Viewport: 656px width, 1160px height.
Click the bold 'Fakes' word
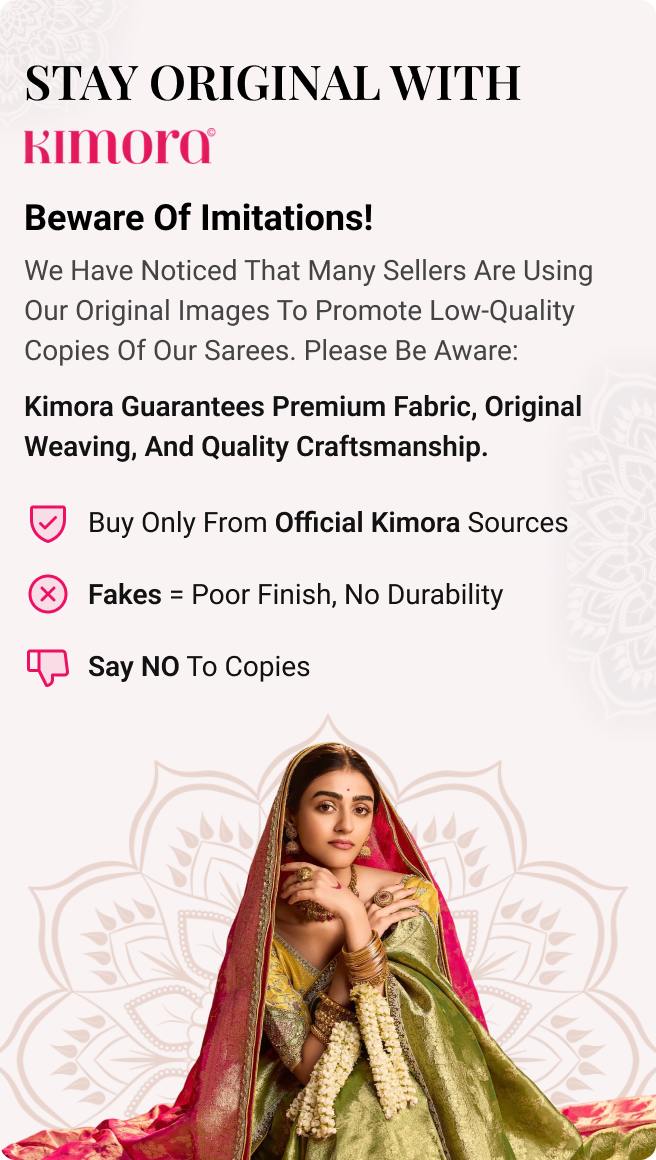pyautogui.click(x=125, y=594)
